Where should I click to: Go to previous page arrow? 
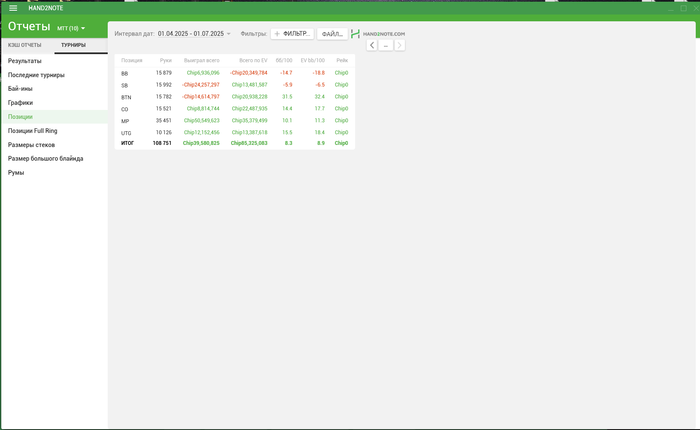click(x=372, y=45)
